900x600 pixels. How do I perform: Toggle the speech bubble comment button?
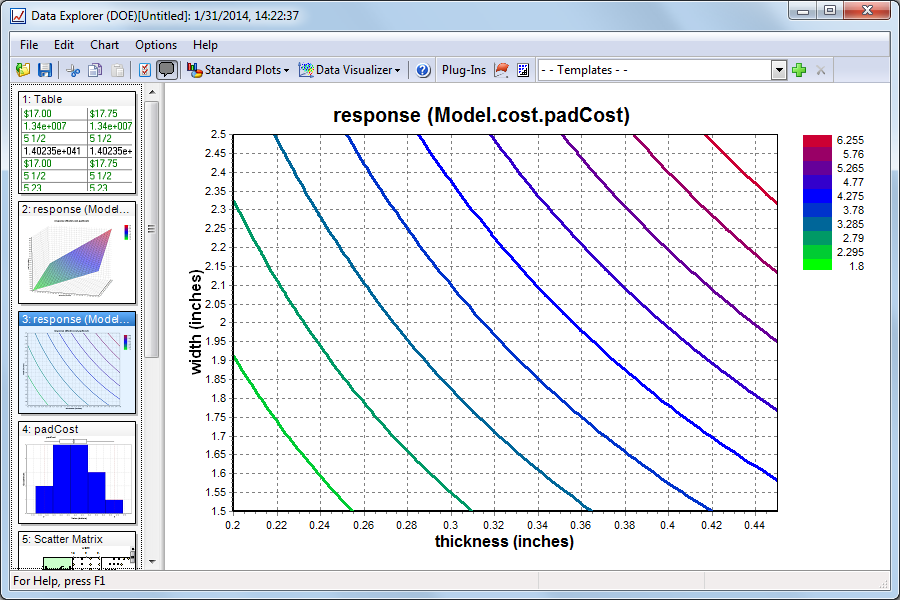[167, 70]
